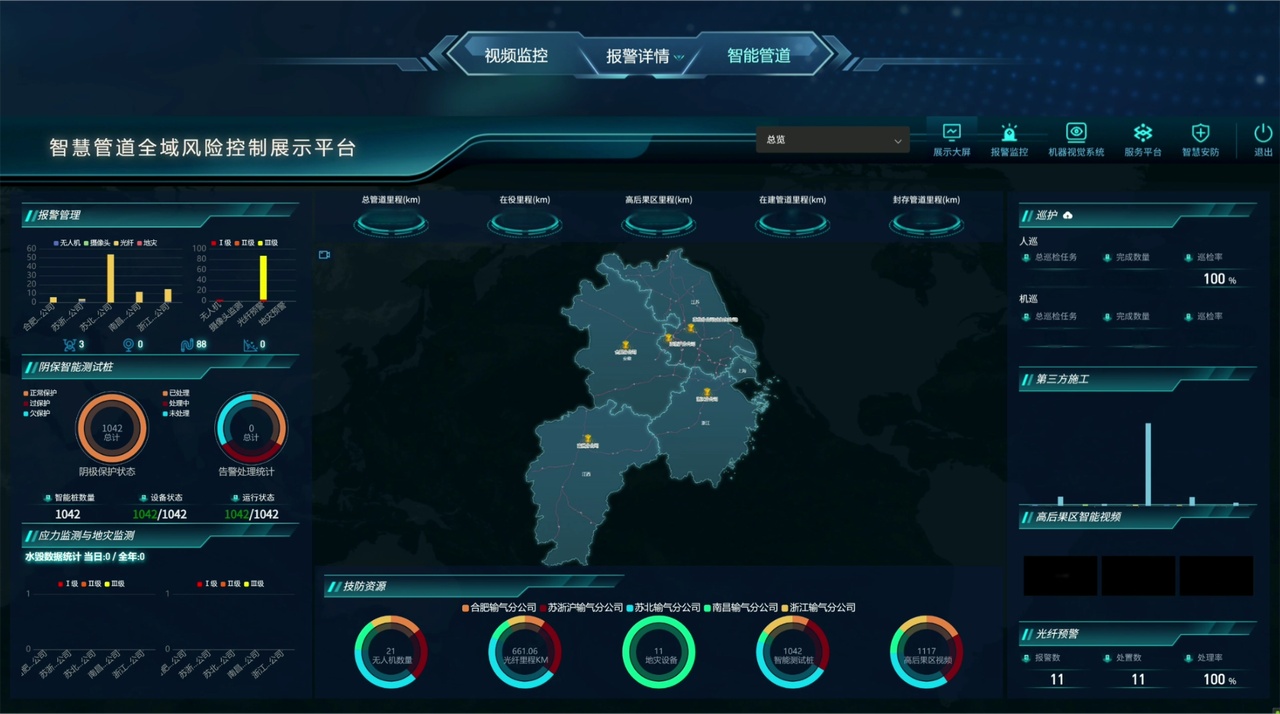
Task: Click the 退出 power icon to log out
Action: click(1263, 132)
